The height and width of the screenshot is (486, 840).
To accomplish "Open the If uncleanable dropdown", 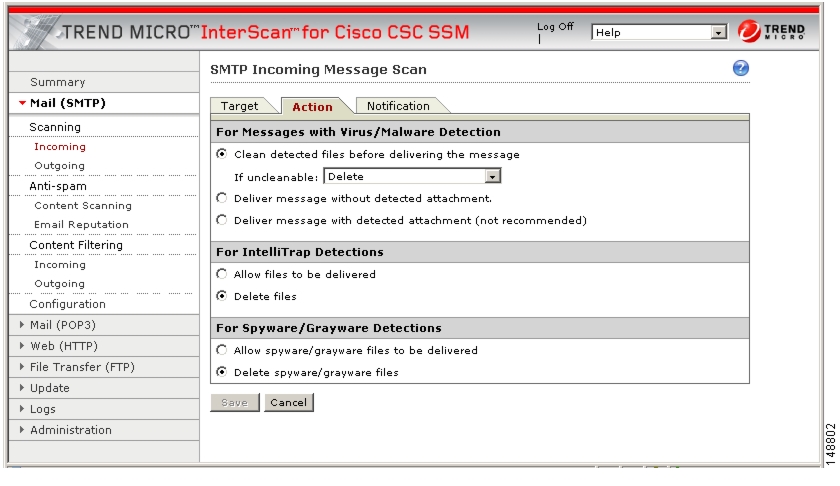I will tap(412, 176).
